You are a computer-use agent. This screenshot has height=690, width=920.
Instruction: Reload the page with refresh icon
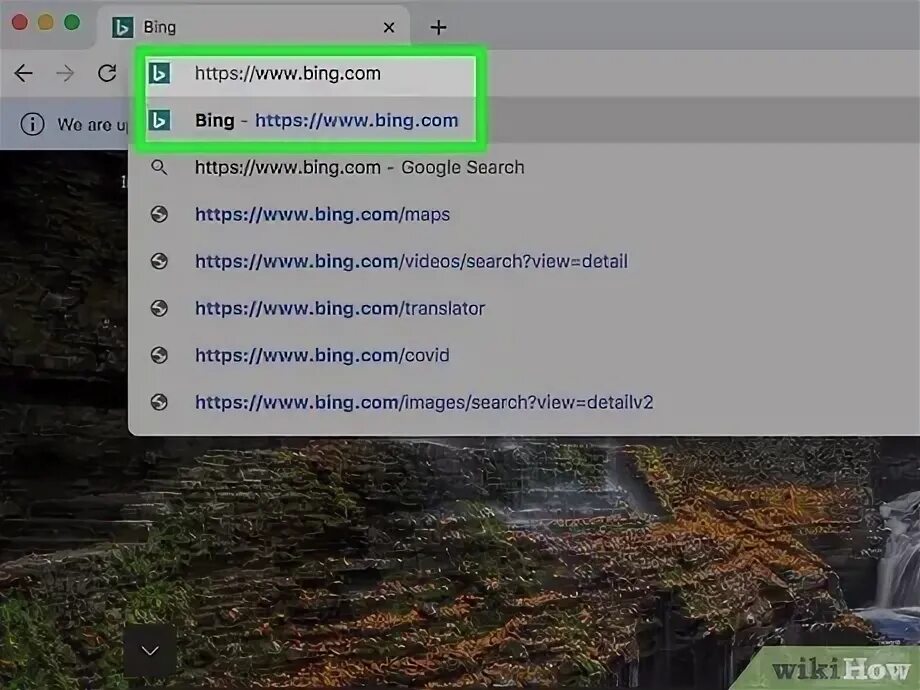[107, 73]
